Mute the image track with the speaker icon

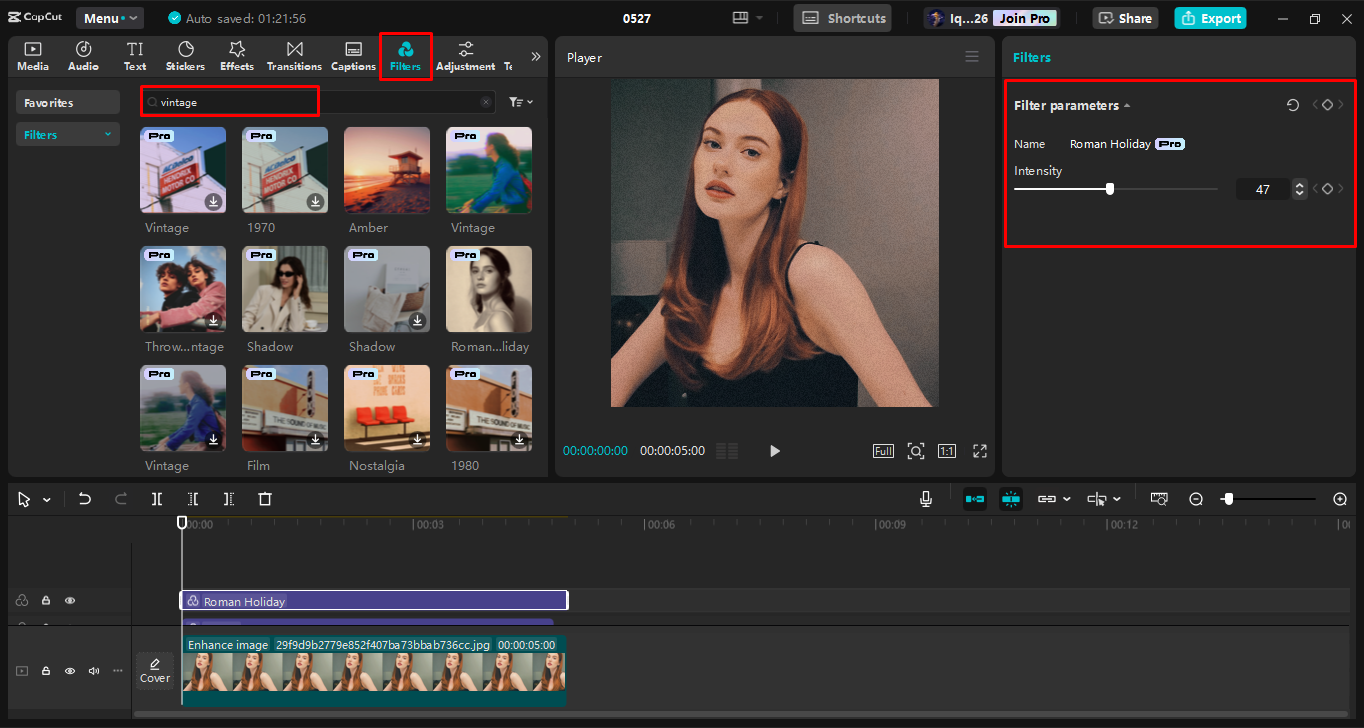click(x=93, y=670)
